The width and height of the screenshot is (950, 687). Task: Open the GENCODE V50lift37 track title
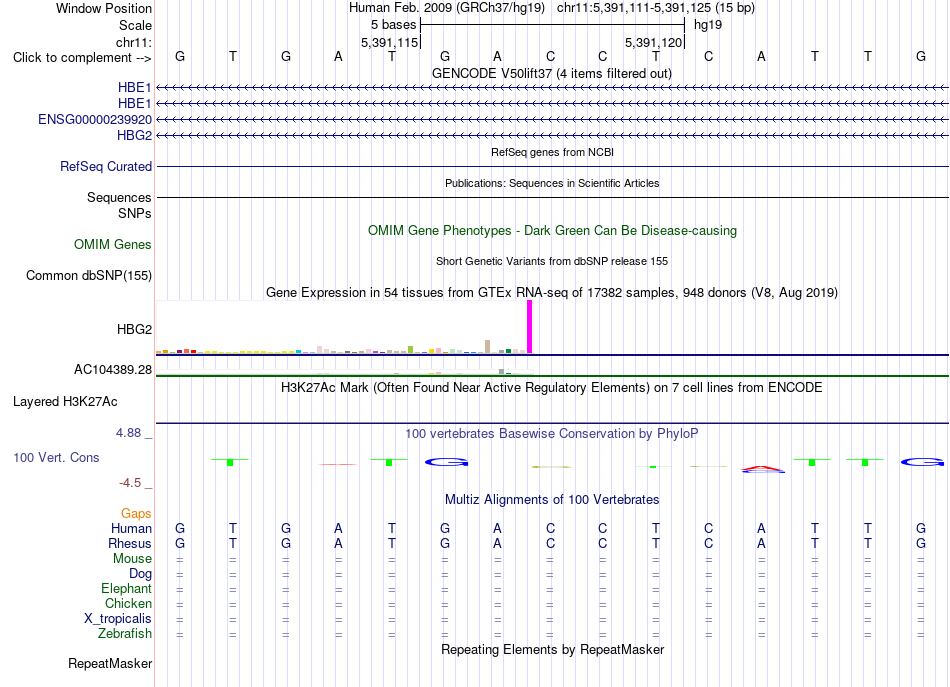point(551,73)
